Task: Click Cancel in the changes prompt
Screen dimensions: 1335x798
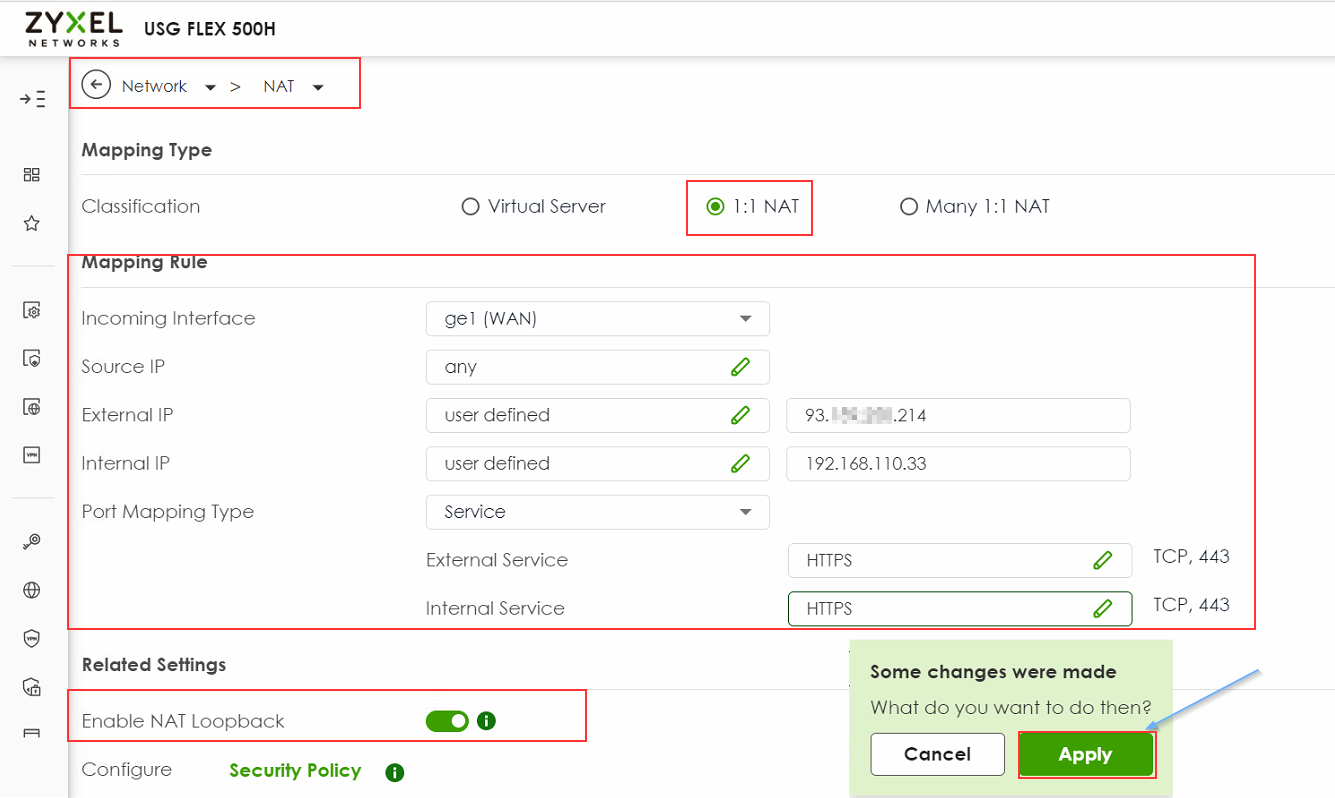Action: pos(937,754)
